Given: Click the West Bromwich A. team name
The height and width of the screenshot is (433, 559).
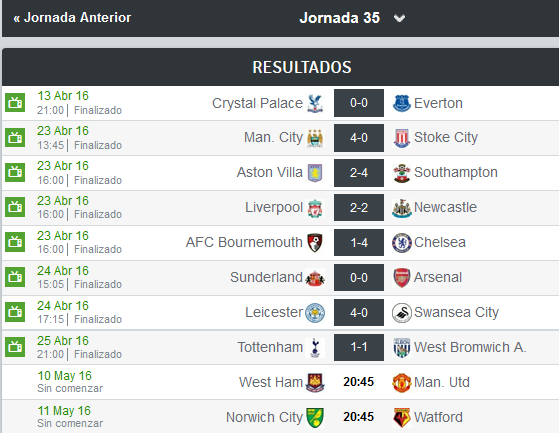Looking at the screenshot, I should [470, 347].
